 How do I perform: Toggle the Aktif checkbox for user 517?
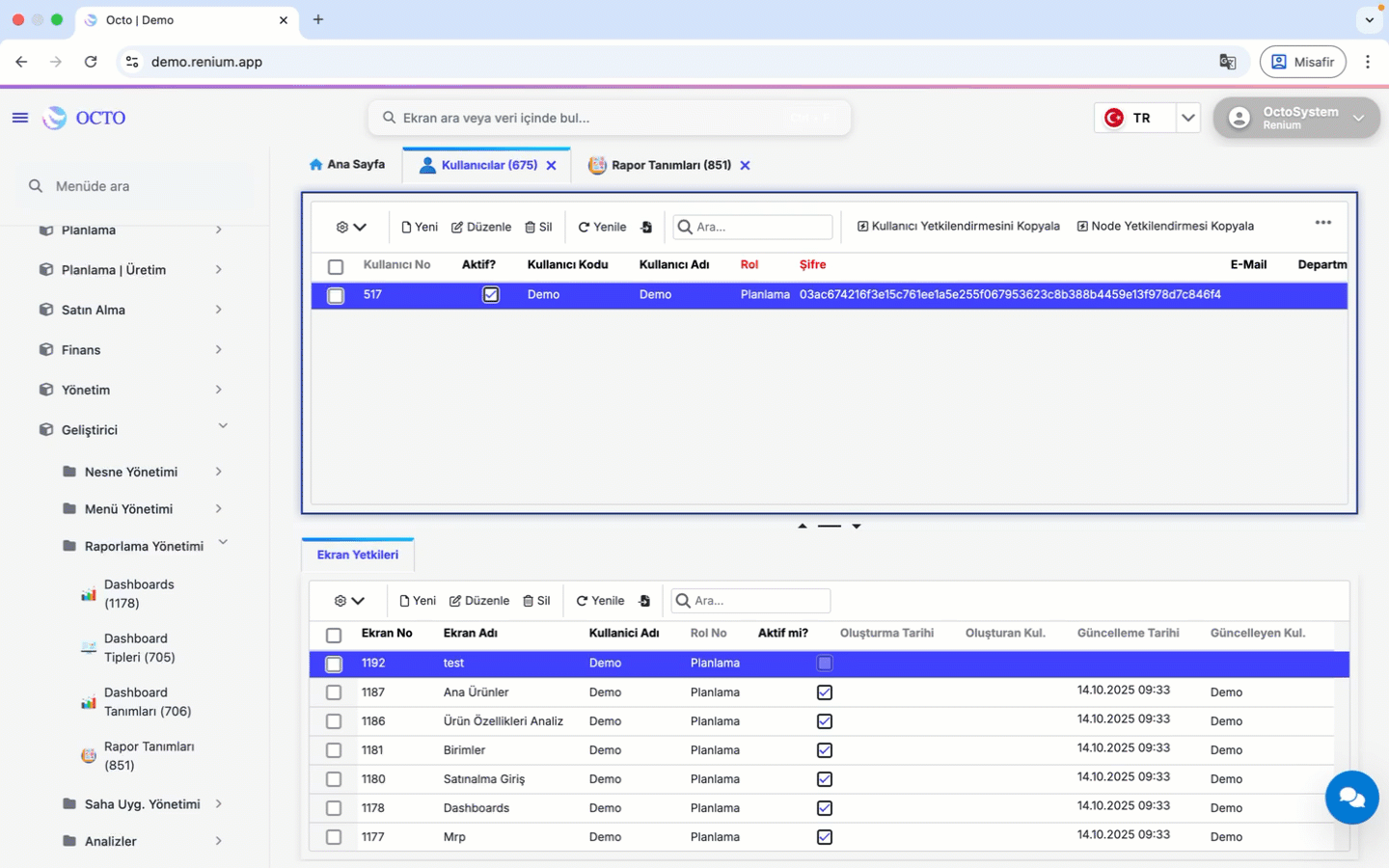[491, 295]
